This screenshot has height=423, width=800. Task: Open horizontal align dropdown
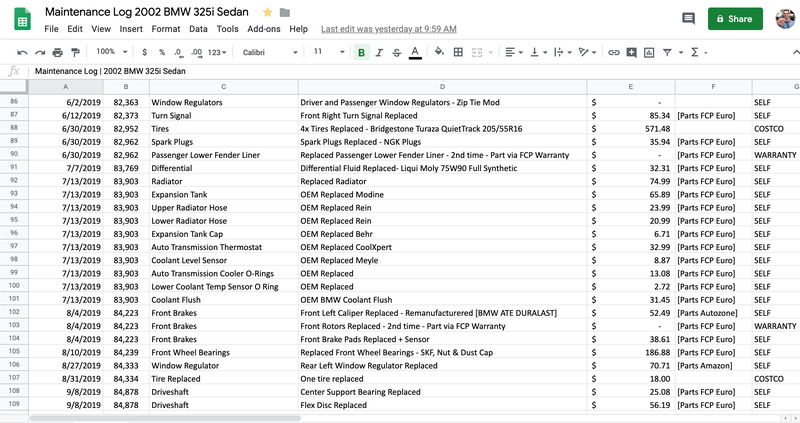click(513, 52)
